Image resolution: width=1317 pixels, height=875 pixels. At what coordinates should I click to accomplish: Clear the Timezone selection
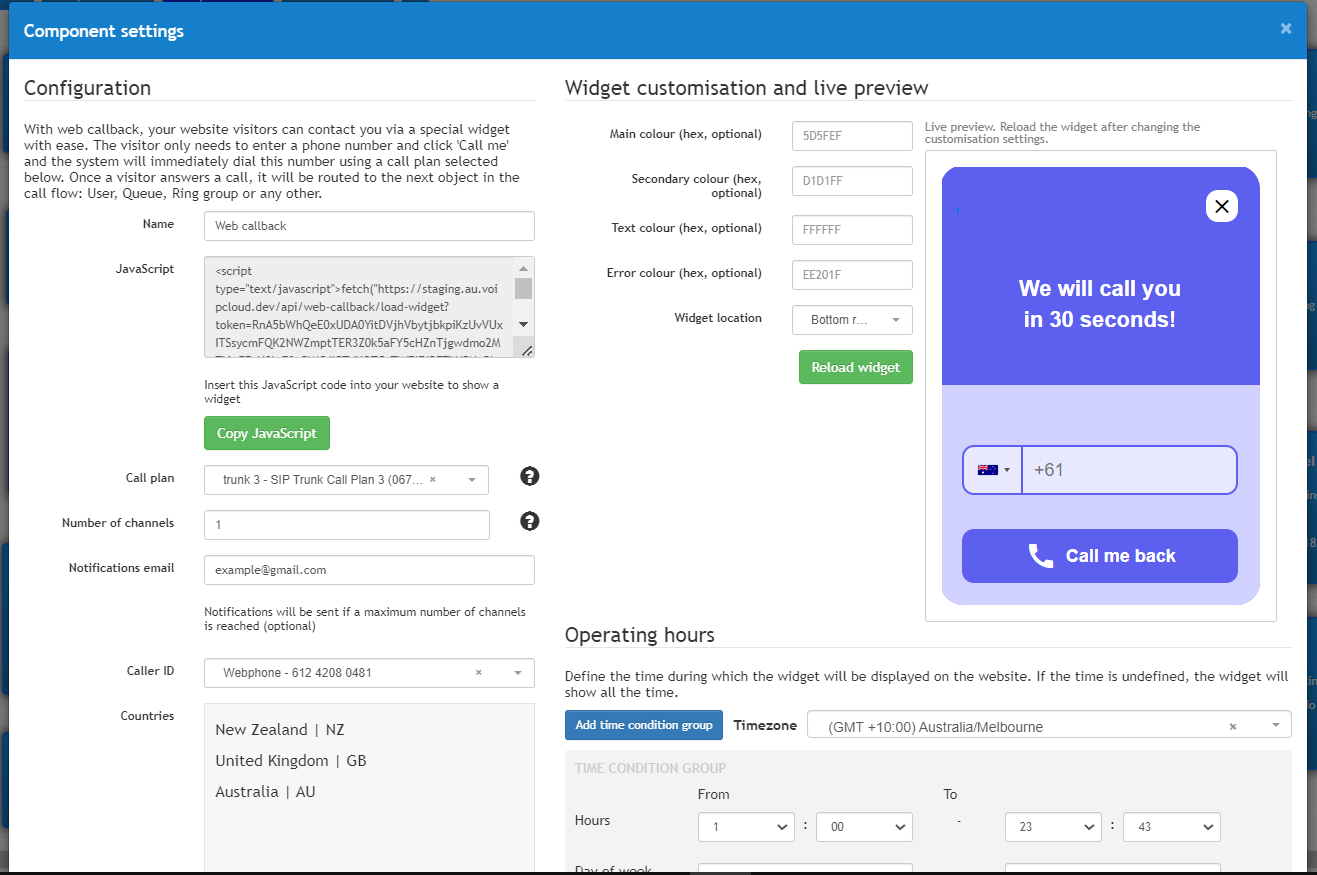1233,727
